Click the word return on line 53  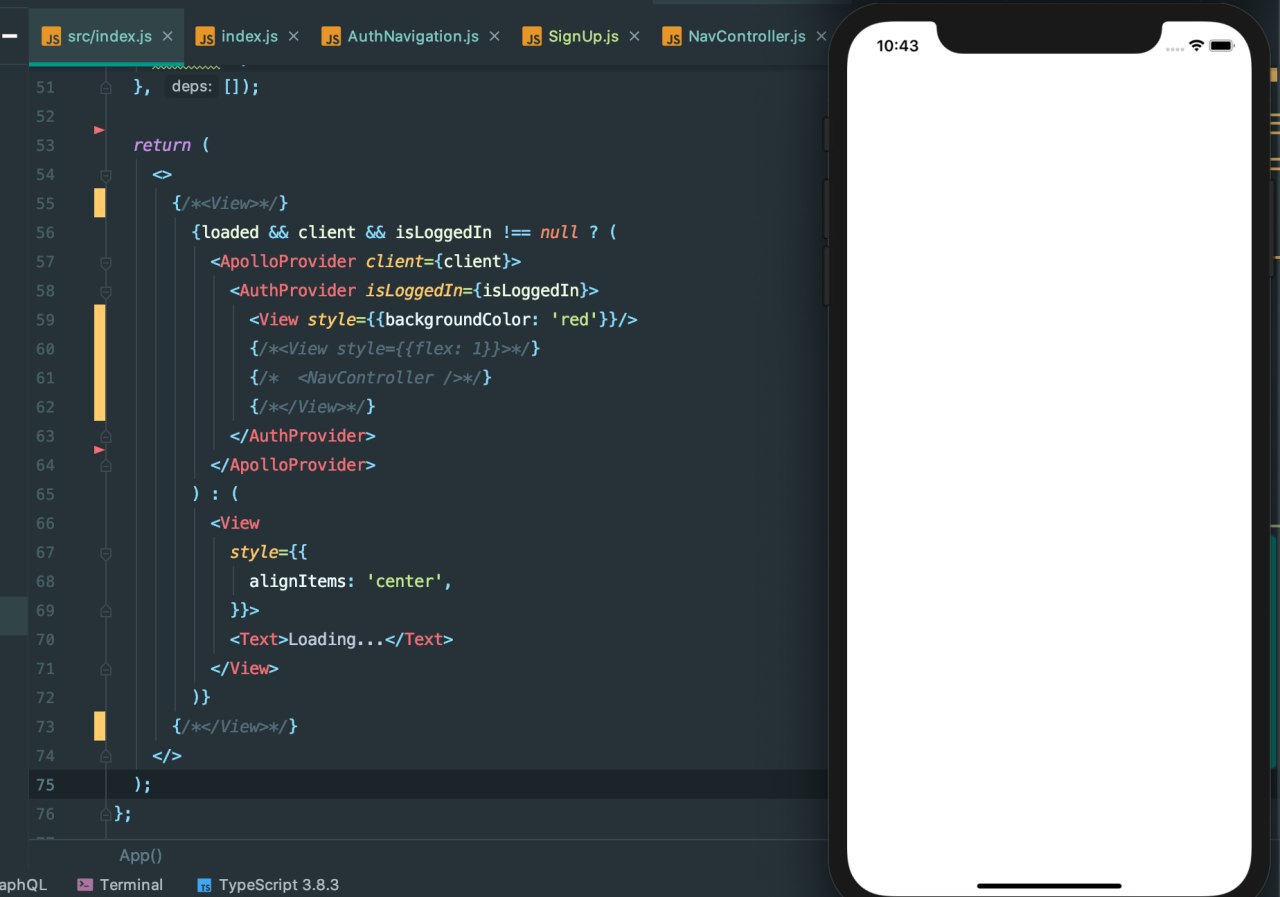tap(162, 145)
